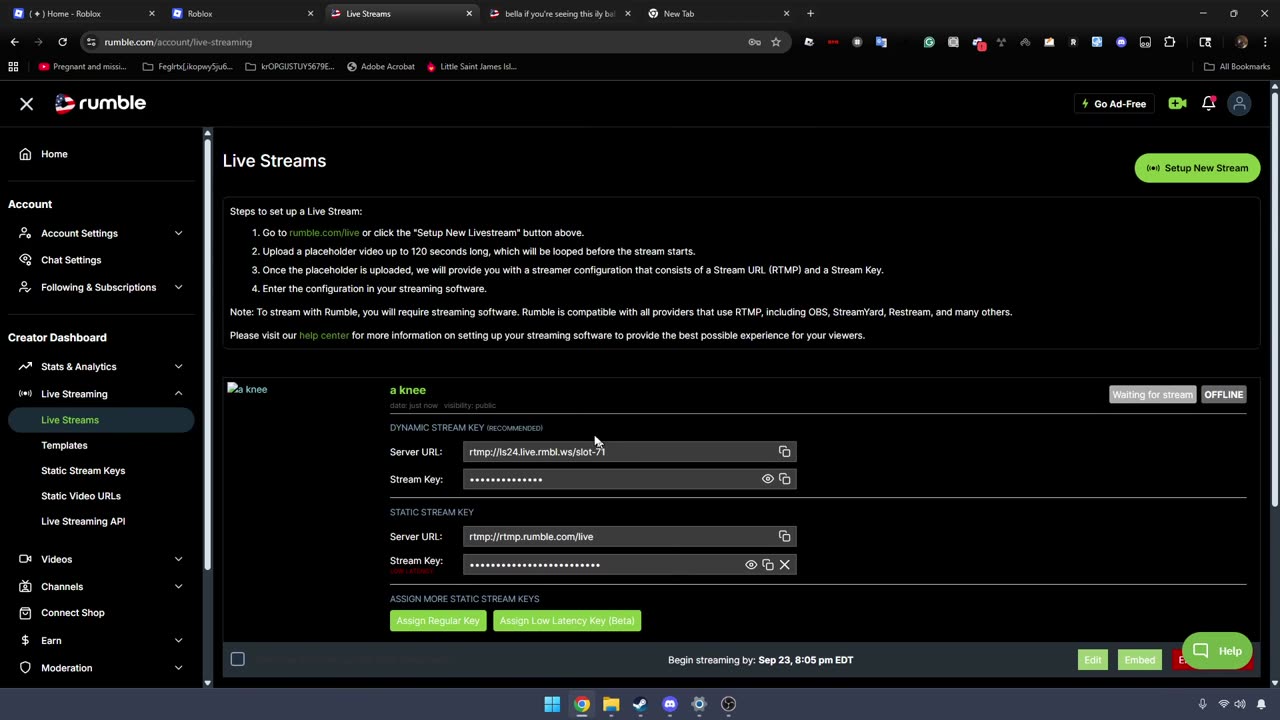Reload the page in Chrome
This screenshot has height=720, width=1280.
pos(62,42)
